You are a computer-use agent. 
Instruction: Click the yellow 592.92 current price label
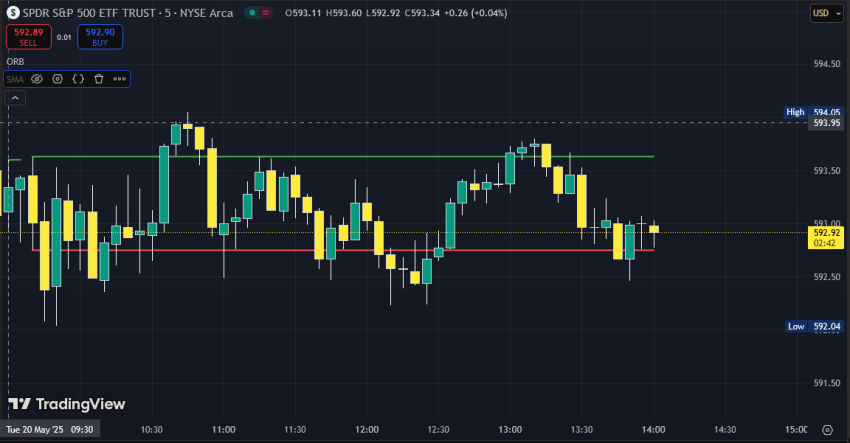click(826, 237)
